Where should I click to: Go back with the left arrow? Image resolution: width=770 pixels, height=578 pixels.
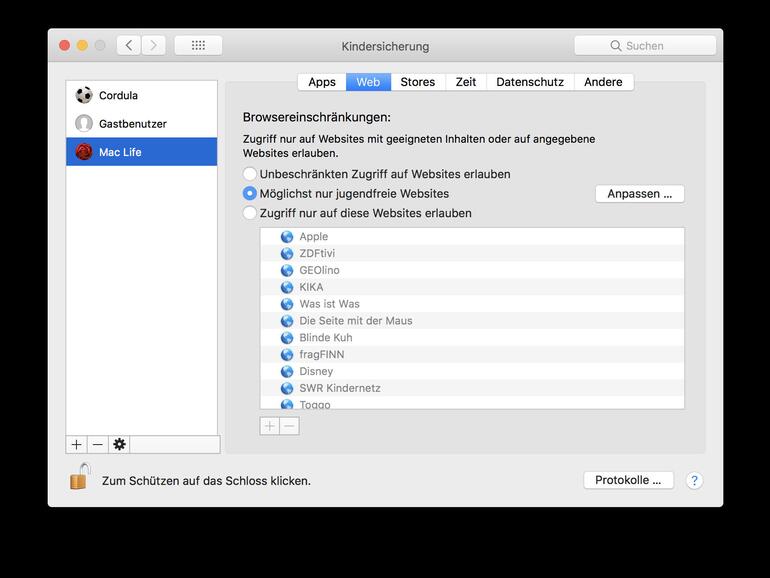[129, 46]
